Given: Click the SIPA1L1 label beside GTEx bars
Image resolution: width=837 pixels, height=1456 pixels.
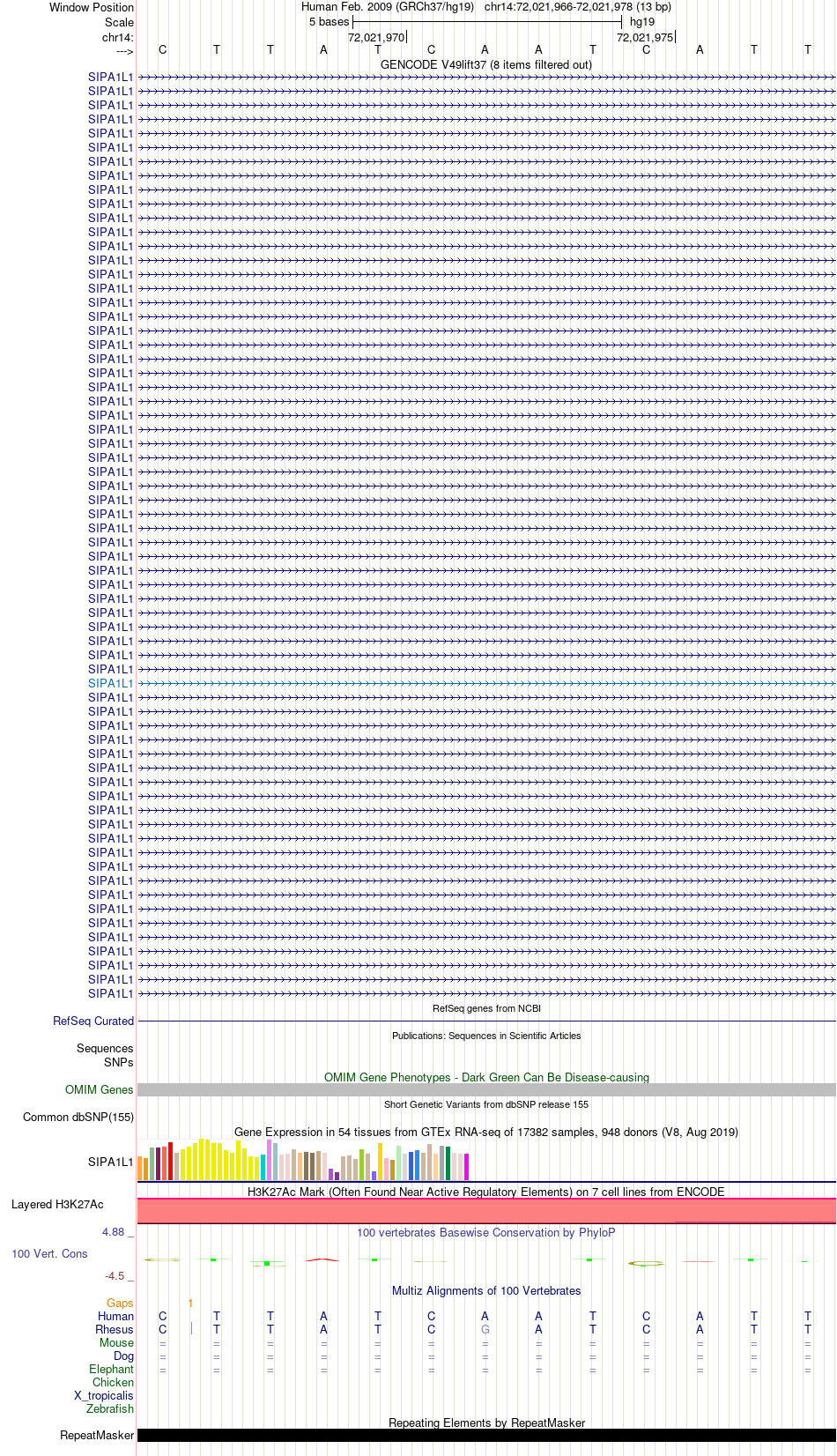Looking at the screenshot, I should pyautogui.click(x=111, y=1162).
